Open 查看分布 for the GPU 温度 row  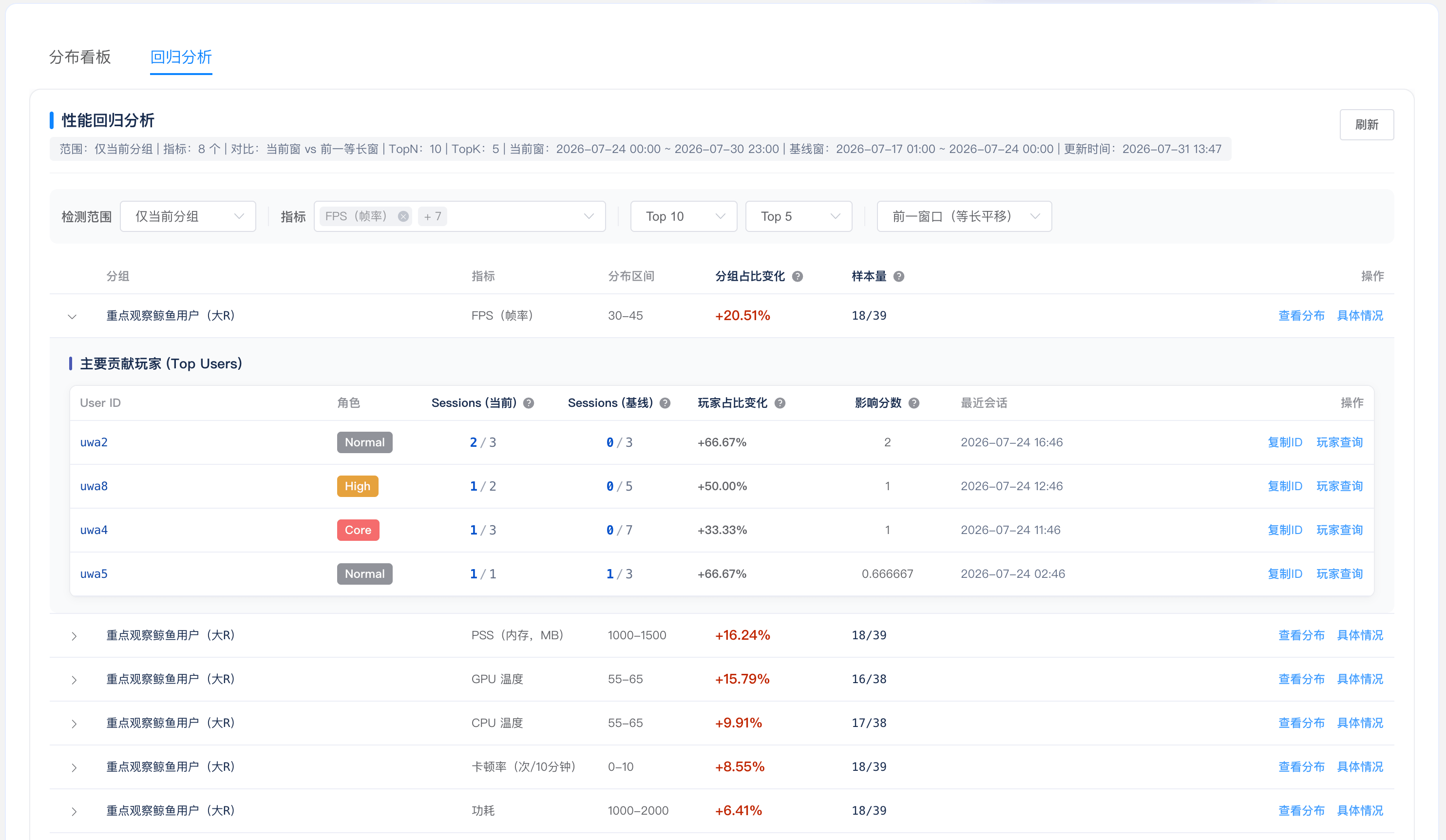point(1301,679)
